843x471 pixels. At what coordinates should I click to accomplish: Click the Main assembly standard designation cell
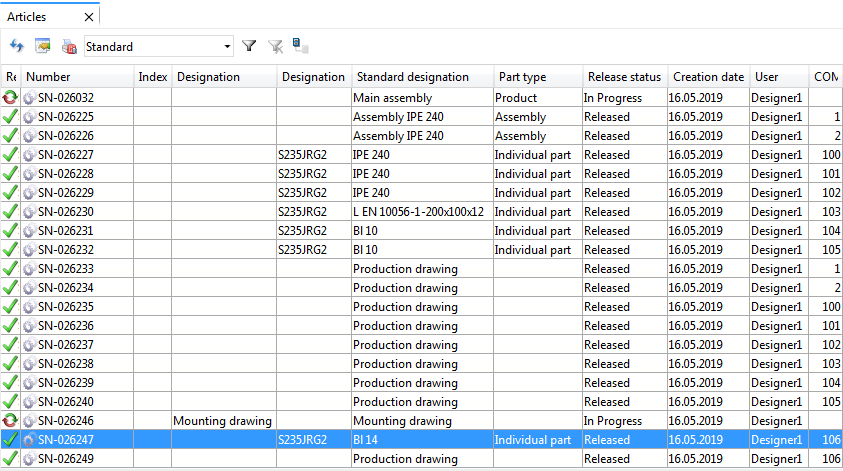pos(392,98)
